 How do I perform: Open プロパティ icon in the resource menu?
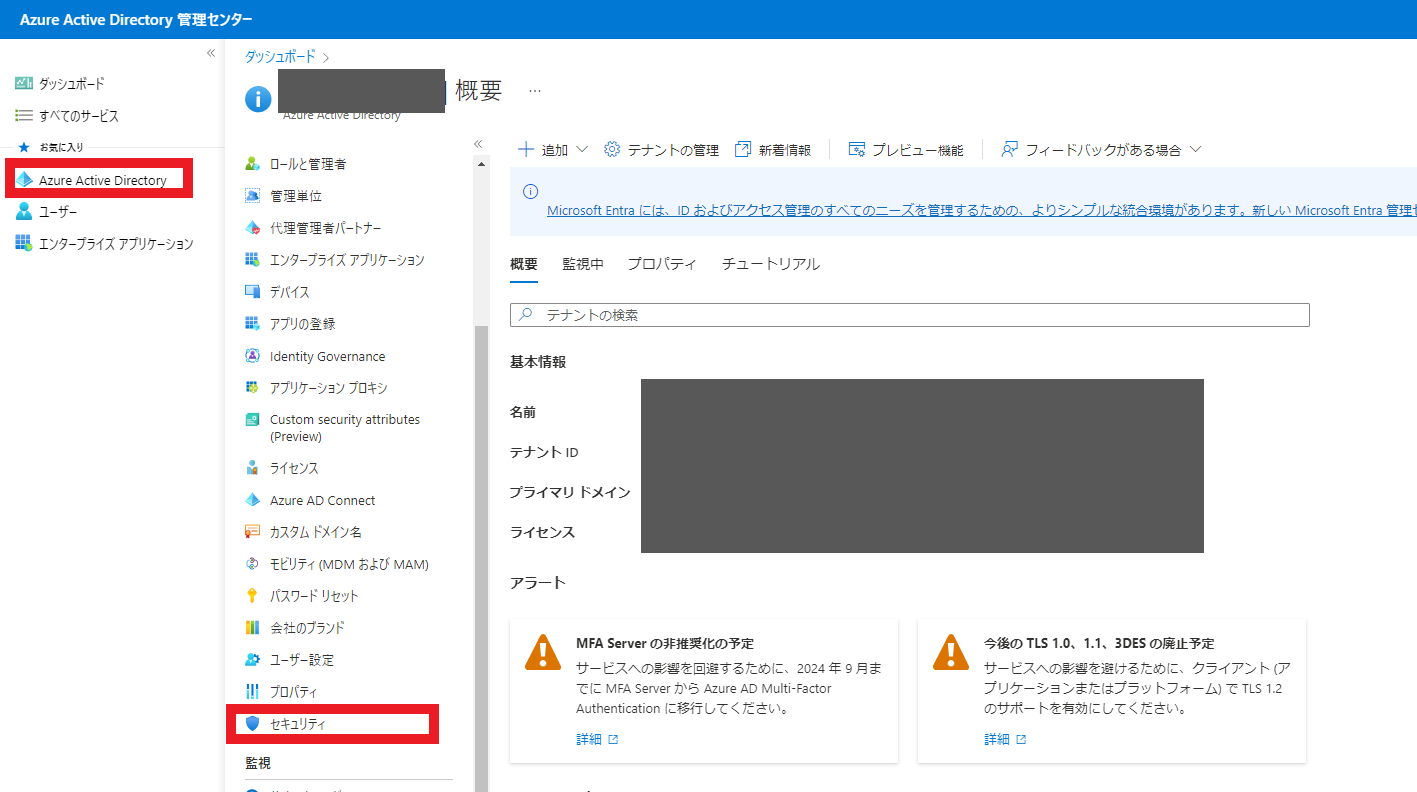[x=252, y=692]
